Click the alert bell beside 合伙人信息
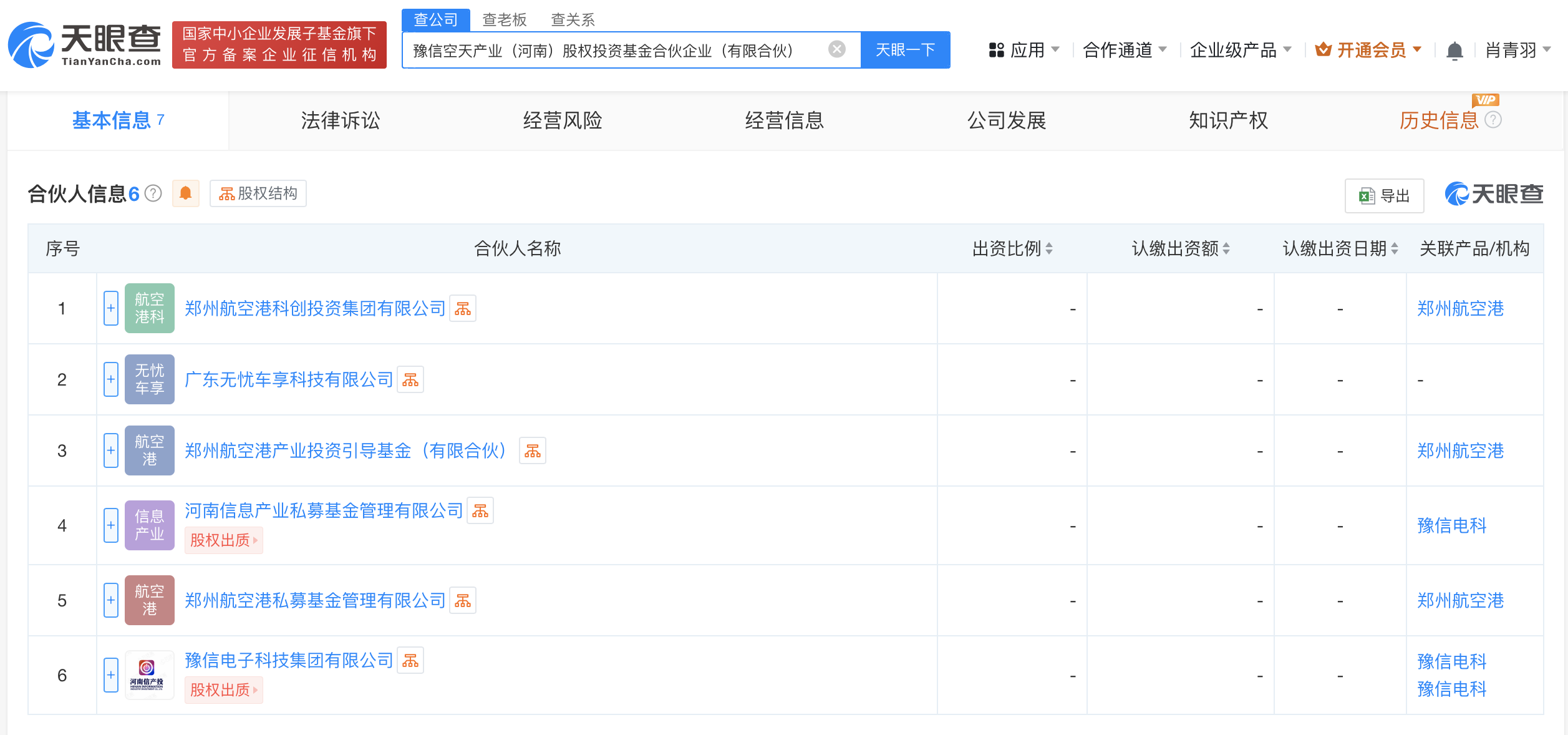 185,193
